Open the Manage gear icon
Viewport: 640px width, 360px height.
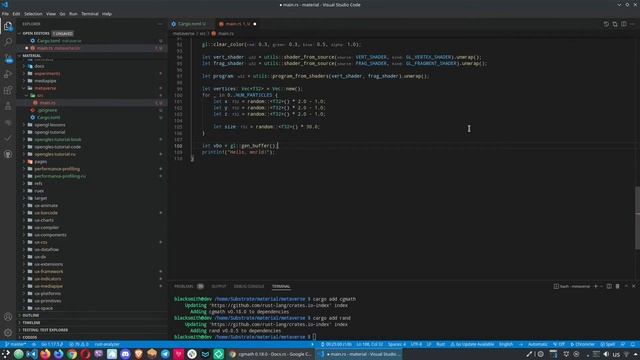(8, 333)
